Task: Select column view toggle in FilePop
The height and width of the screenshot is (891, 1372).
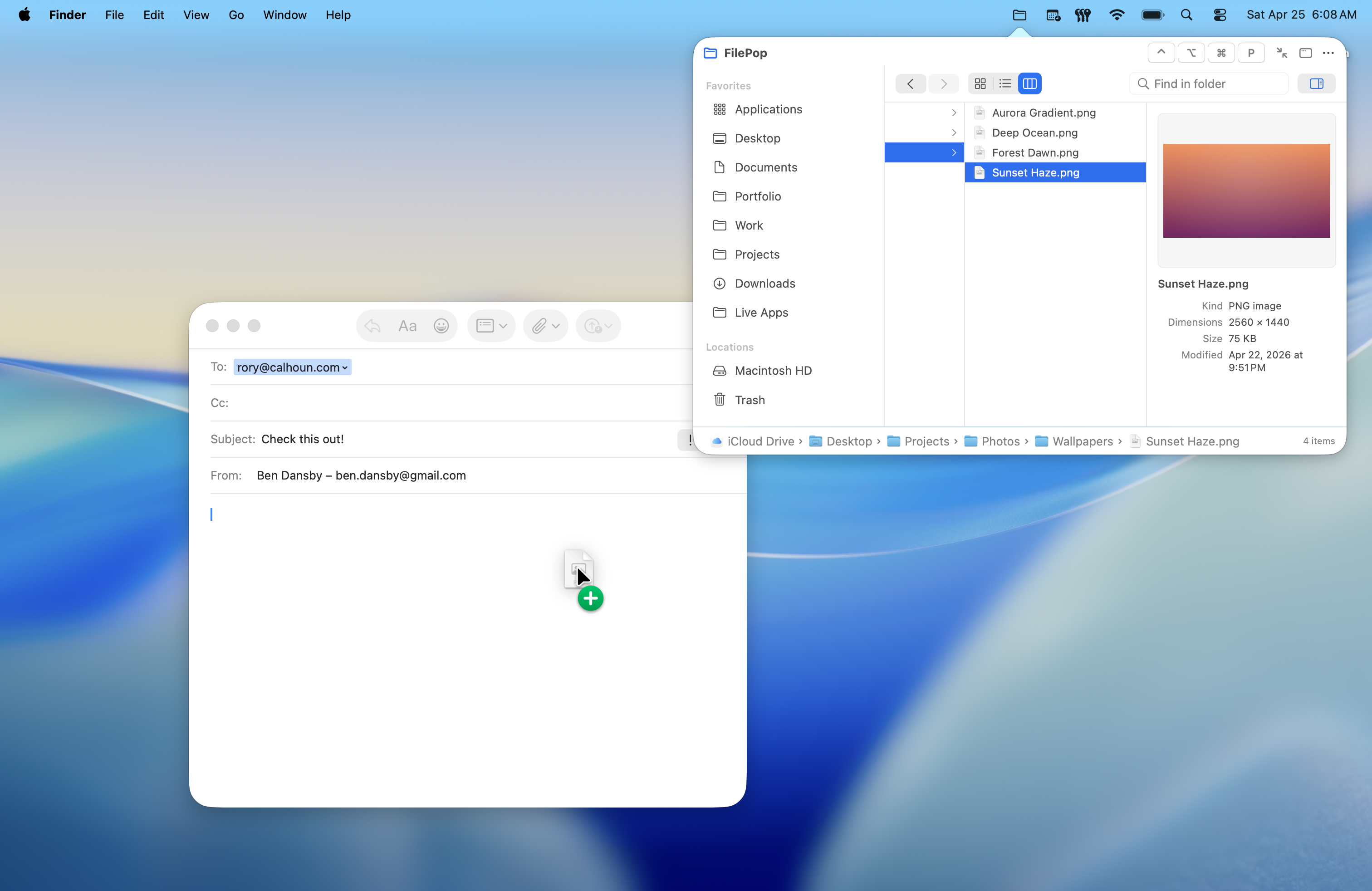Action: click(1030, 83)
